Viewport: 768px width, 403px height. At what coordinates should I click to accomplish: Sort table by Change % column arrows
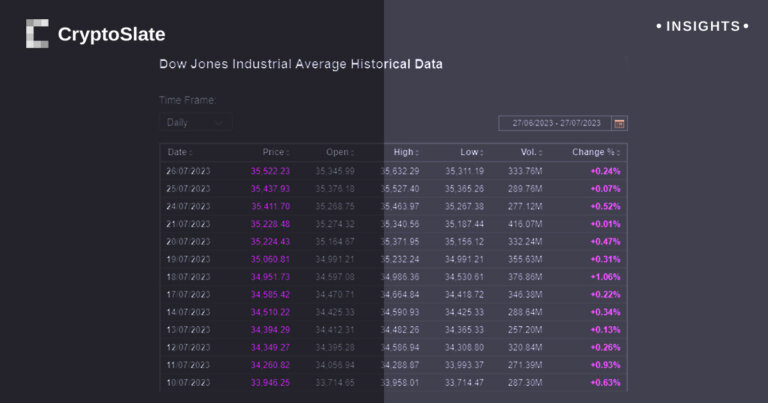[x=619, y=153]
